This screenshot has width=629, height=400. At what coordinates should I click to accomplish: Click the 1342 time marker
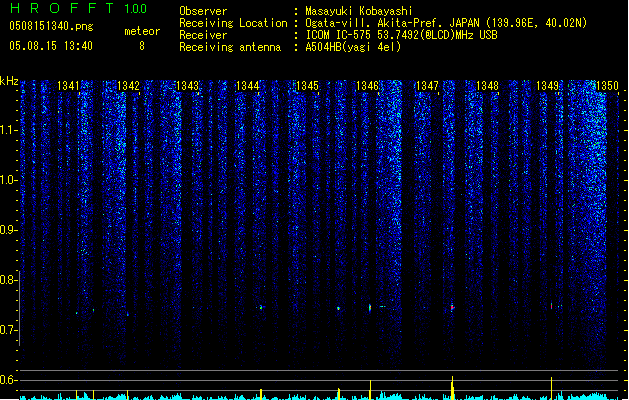coord(128,86)
